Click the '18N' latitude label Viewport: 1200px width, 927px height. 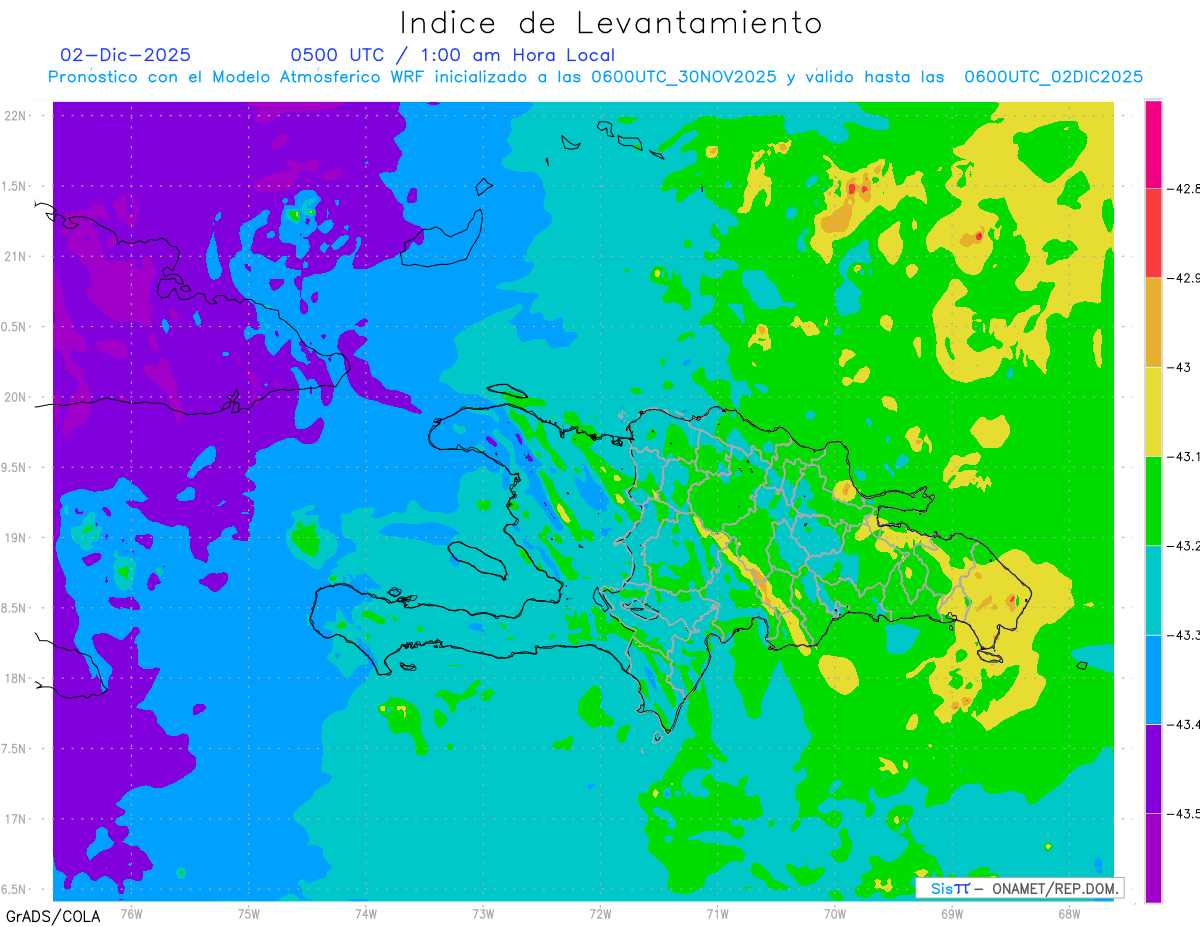click(16, 678)
